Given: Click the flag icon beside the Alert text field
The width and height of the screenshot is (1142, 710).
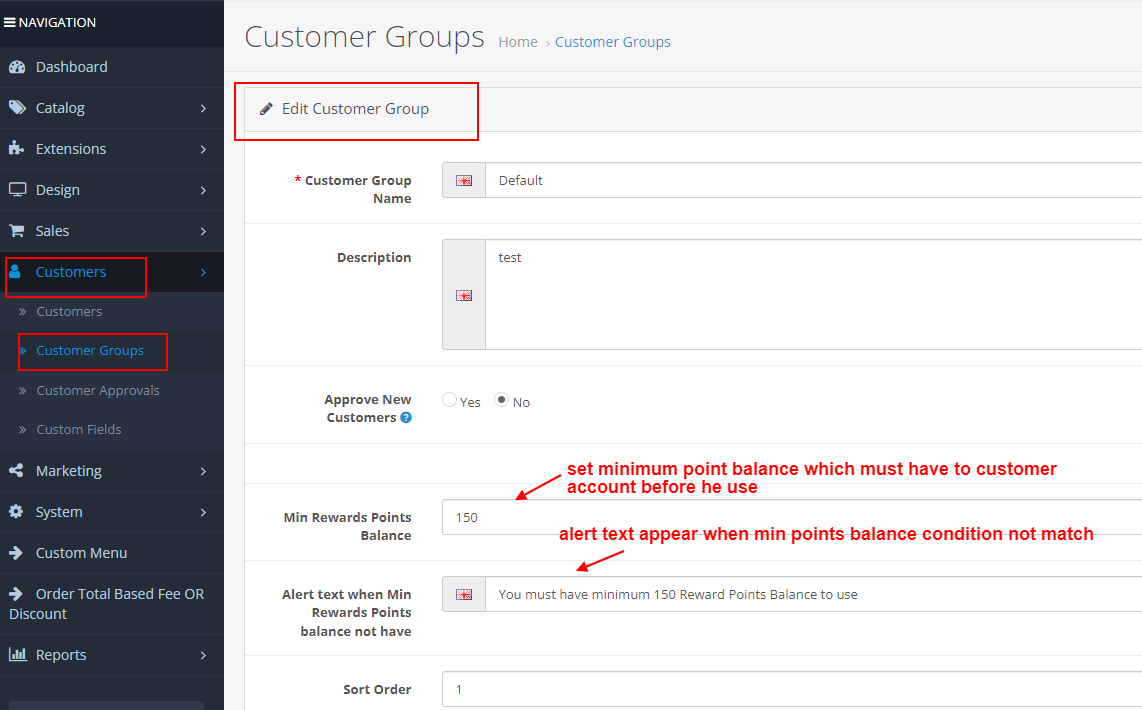Looking at the screenshot, I should pos(463,594).
